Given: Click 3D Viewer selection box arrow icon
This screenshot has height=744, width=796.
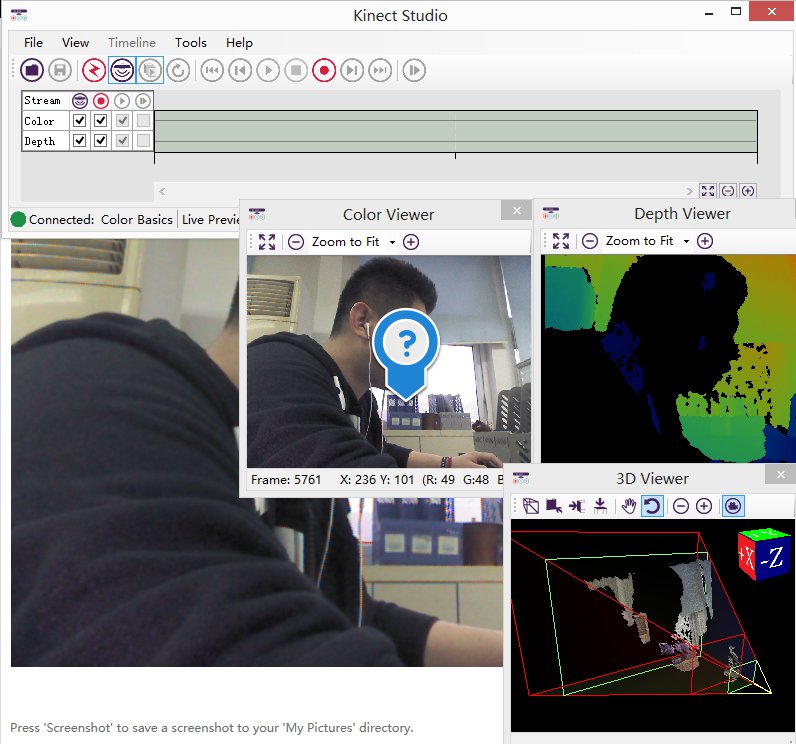Looking at the screenshot, I should point(554,506).
